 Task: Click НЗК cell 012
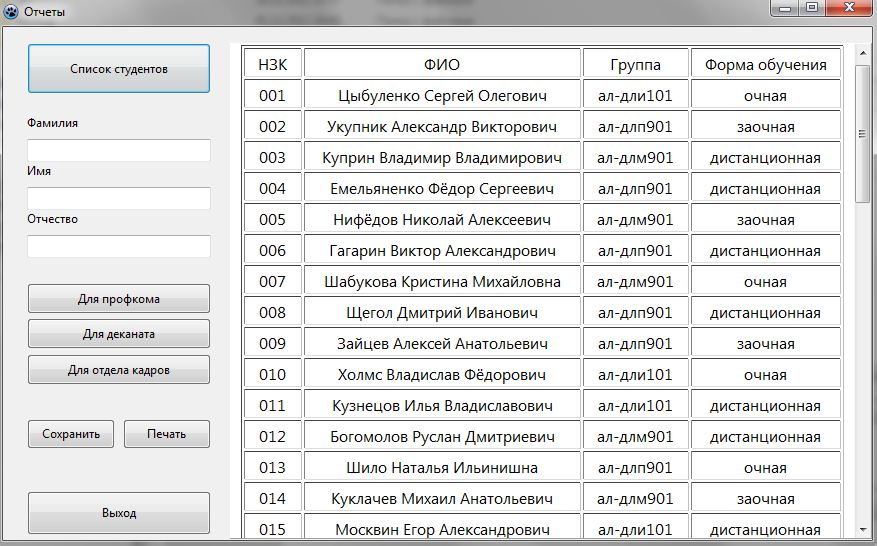click(272, 436)
